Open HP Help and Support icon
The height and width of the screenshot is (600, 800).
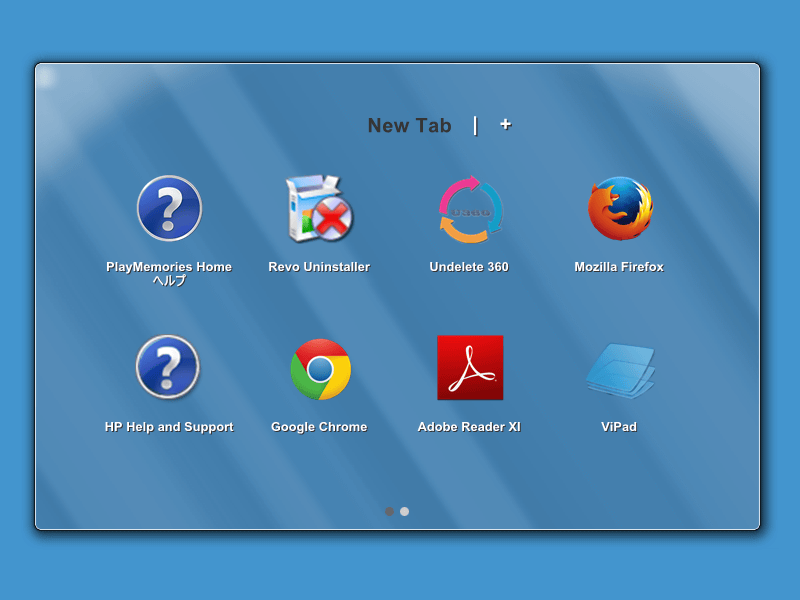tap(168, 367)
